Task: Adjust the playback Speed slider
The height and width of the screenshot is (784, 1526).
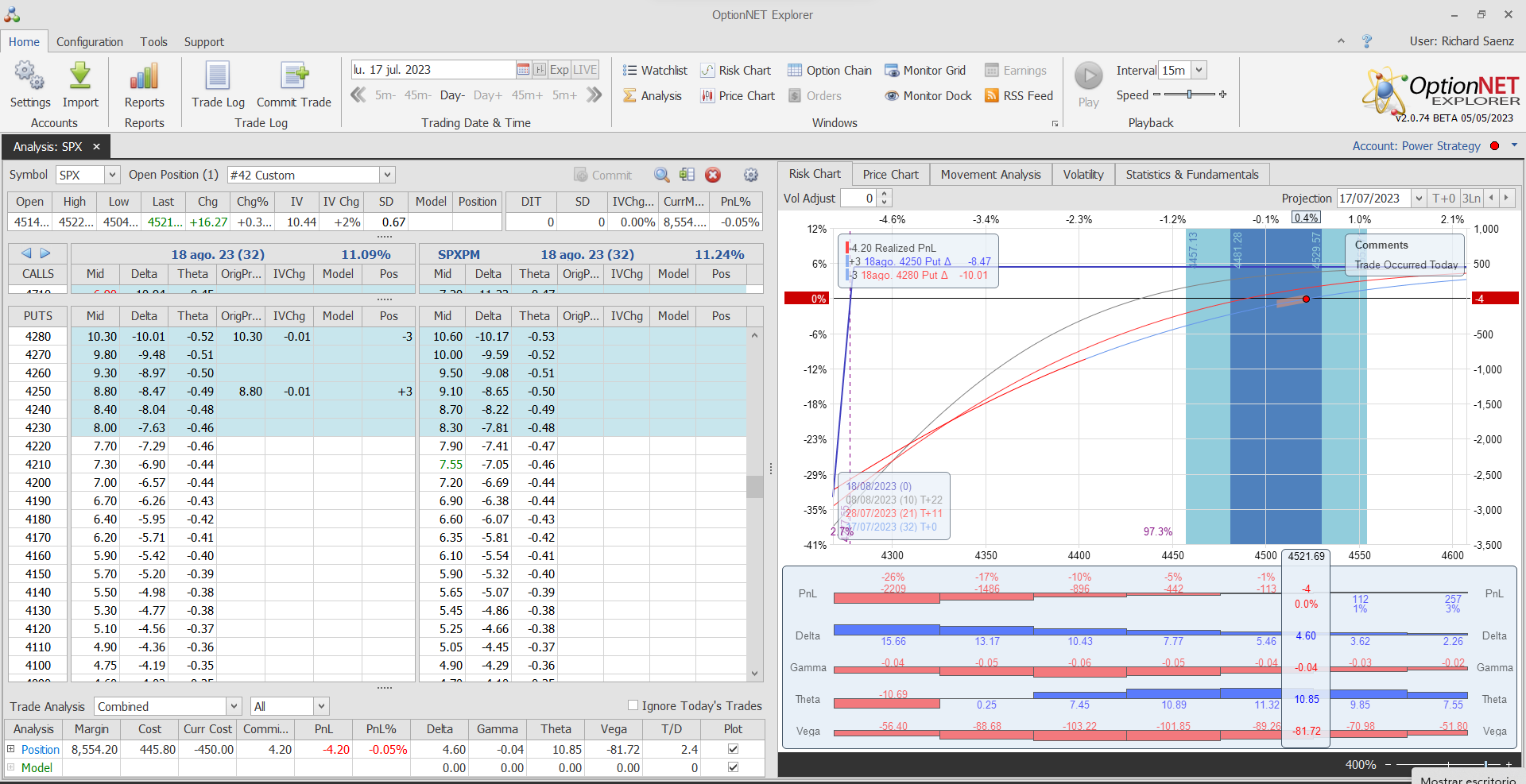Action: (x=1189, y=95)
